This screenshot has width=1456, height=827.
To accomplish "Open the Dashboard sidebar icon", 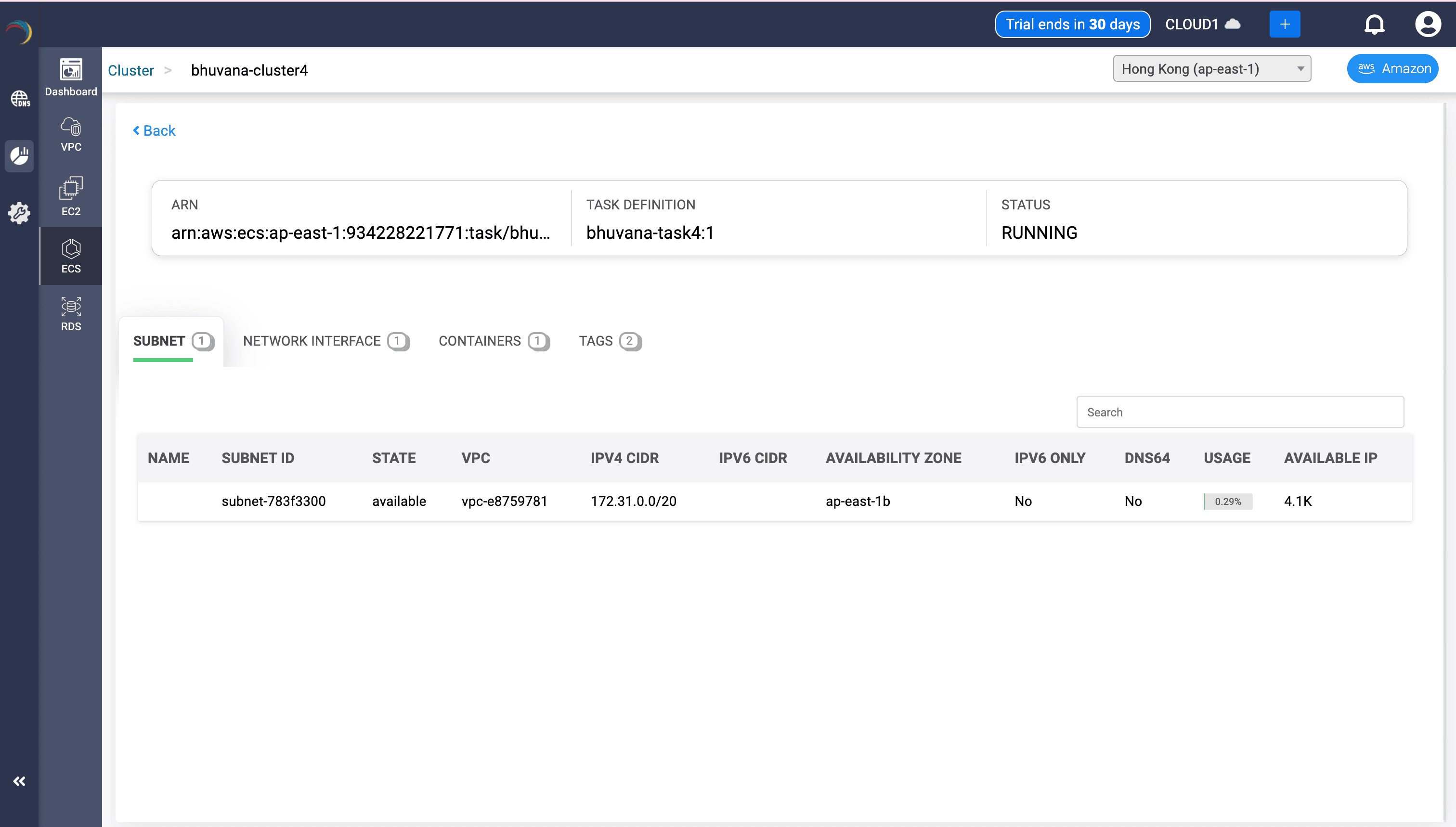I will point(70,77).
